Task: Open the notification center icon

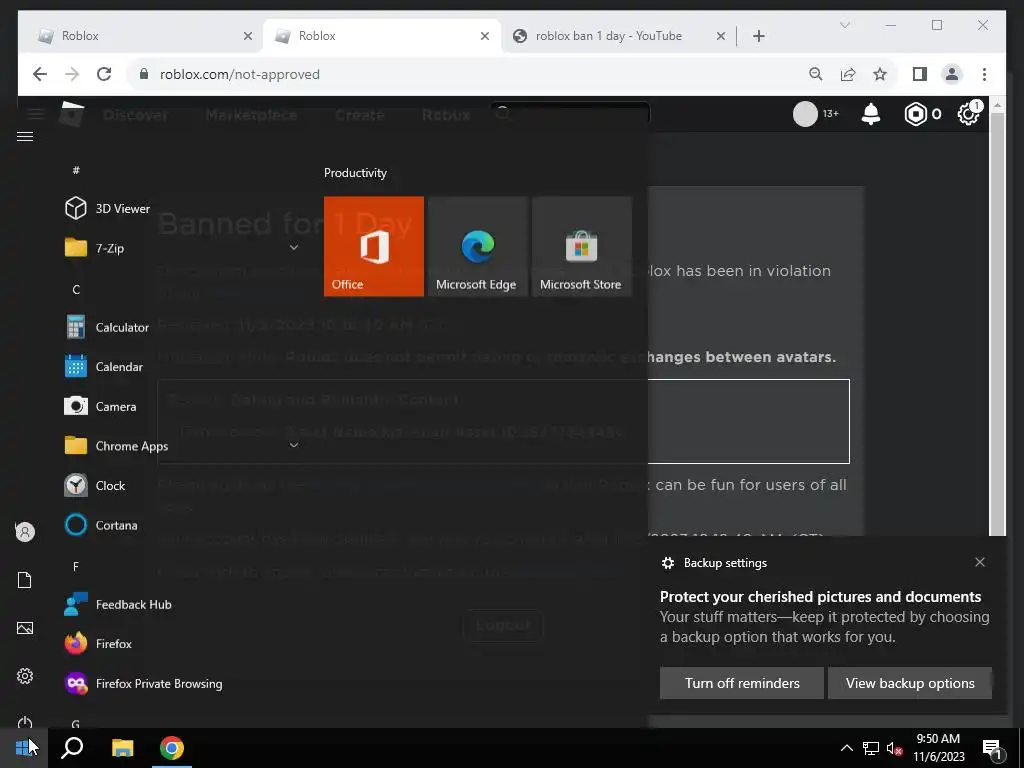Action: pyautogui.click(x=992, y=748)
